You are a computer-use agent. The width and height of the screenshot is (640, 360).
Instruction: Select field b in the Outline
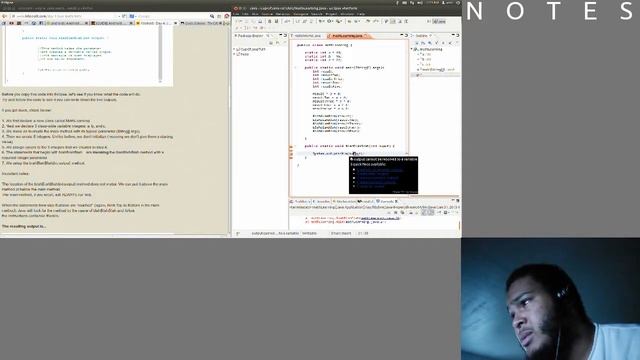point(424,59)
